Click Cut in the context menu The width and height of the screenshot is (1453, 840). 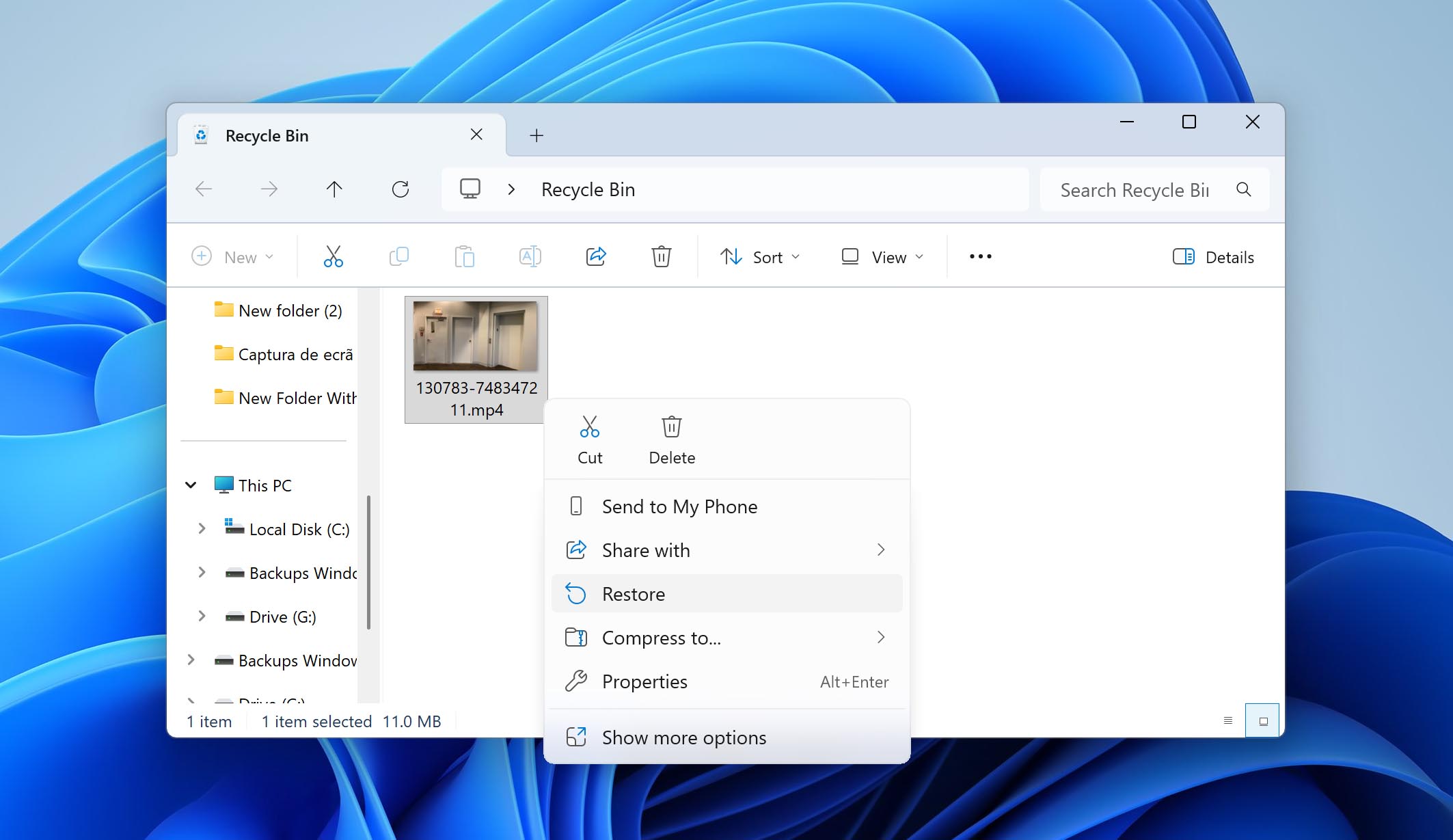pos(589,439)
